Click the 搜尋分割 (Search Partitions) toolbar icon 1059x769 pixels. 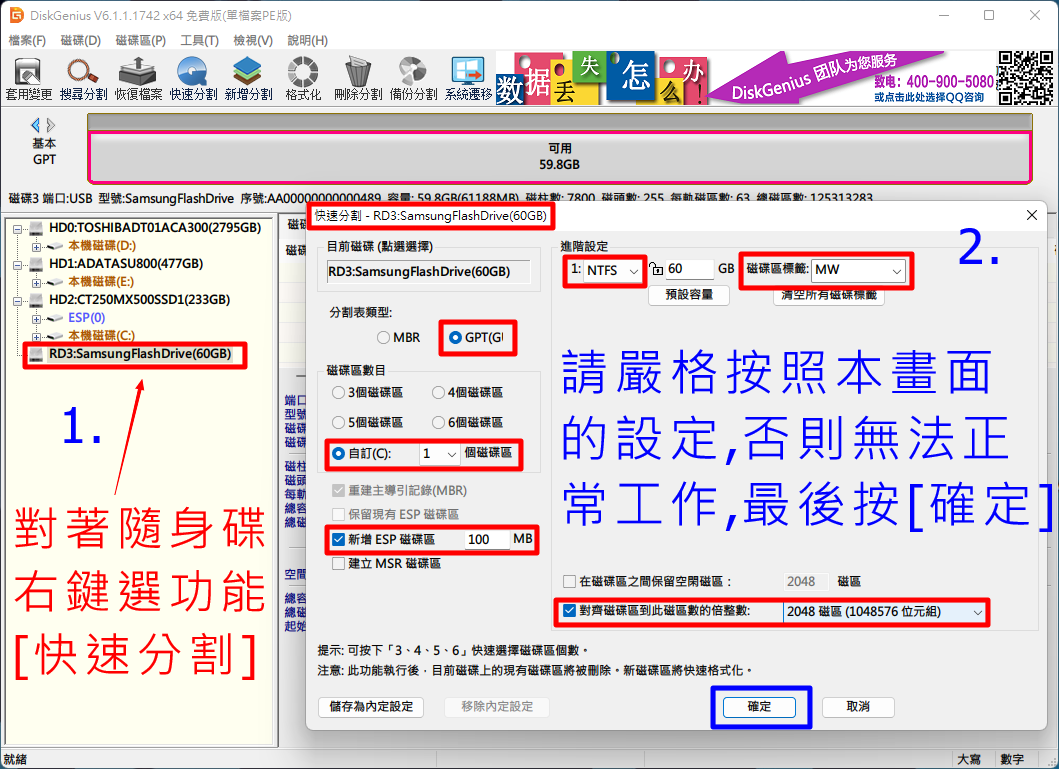coord(83,78)
